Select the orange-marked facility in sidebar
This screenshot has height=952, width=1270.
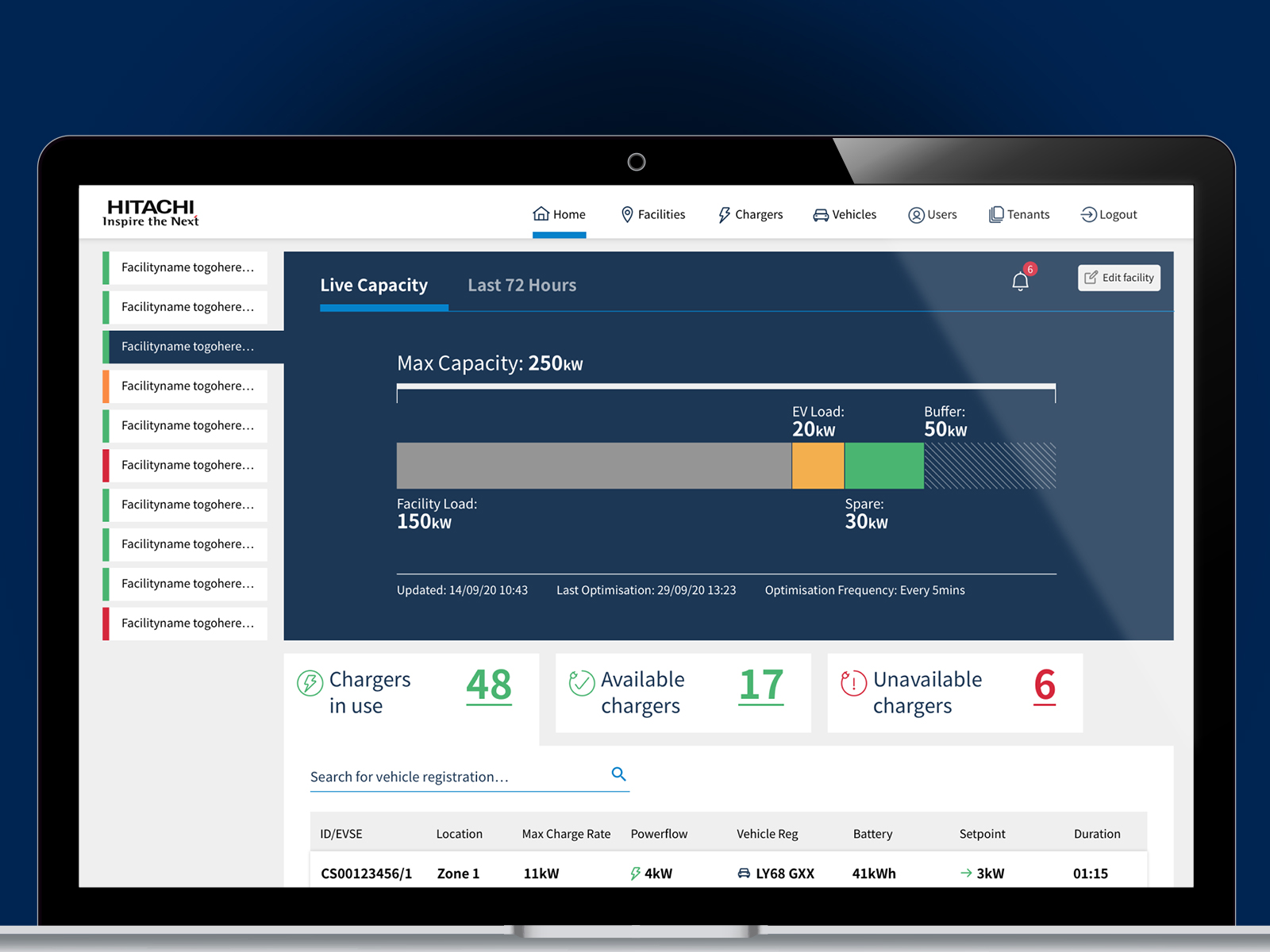click(185, 386)
